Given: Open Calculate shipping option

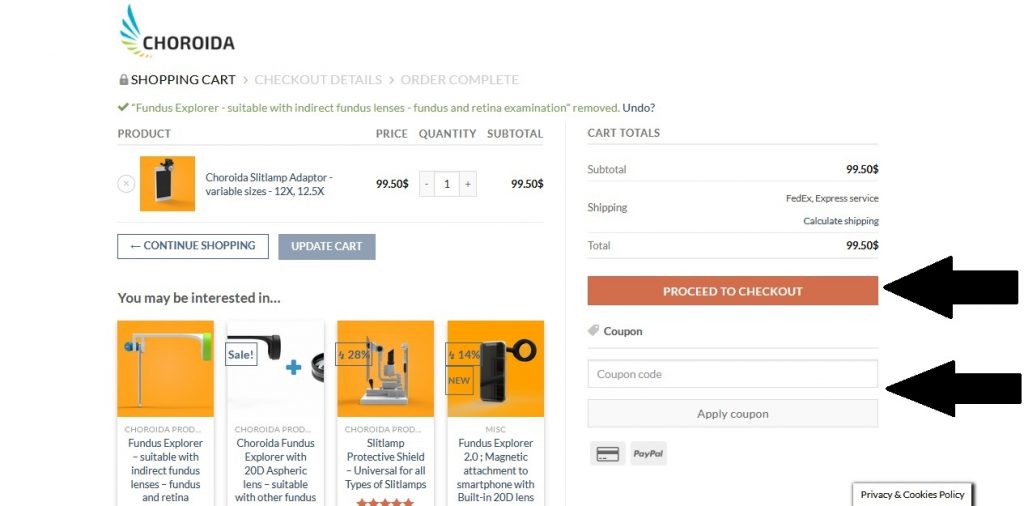Looking at the screenshot, I should tap(840, 221).
